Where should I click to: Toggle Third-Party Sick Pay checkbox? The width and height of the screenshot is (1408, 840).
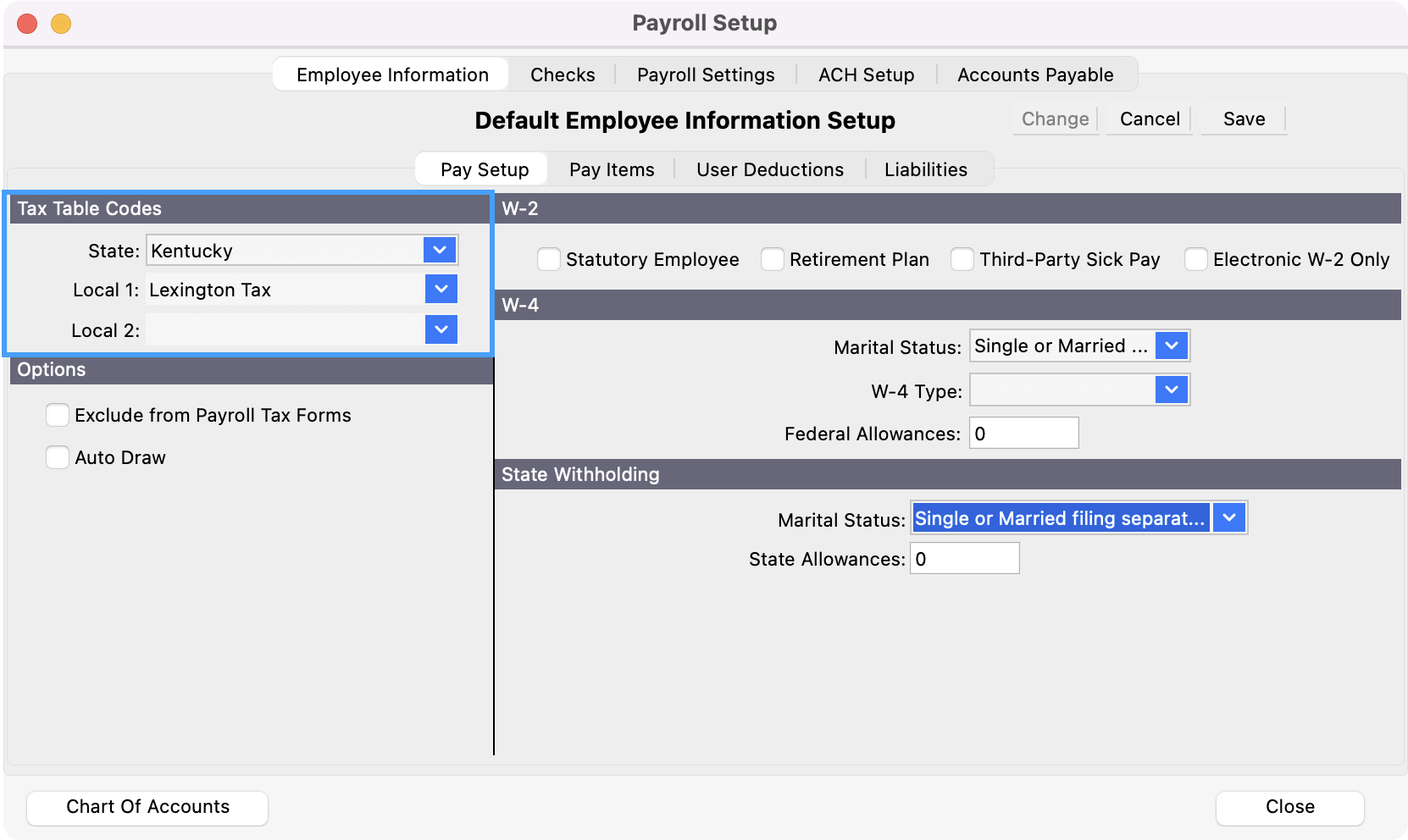962,259
